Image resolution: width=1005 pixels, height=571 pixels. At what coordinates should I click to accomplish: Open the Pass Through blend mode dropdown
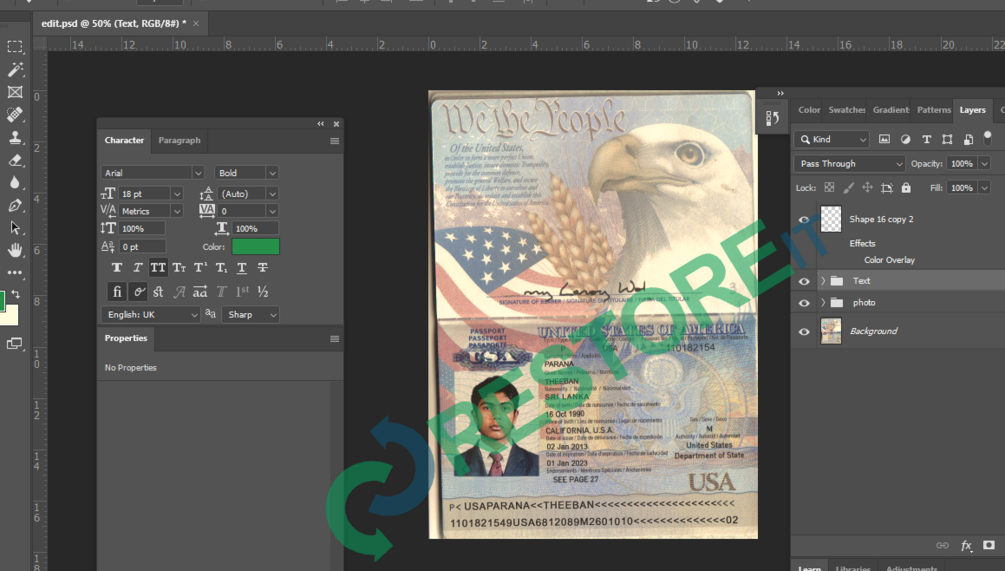[849, 163]
